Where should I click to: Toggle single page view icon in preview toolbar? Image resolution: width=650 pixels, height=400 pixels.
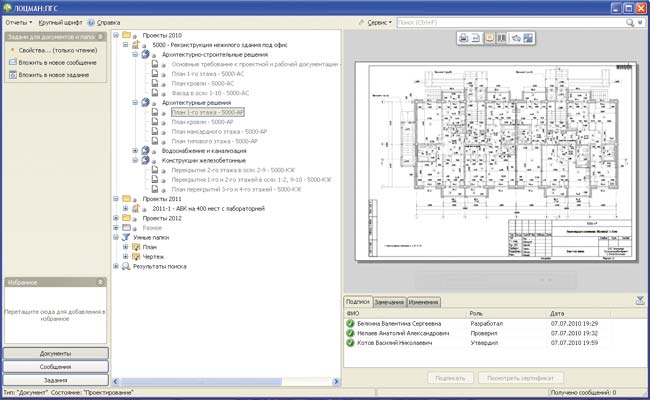click(490, 38)
